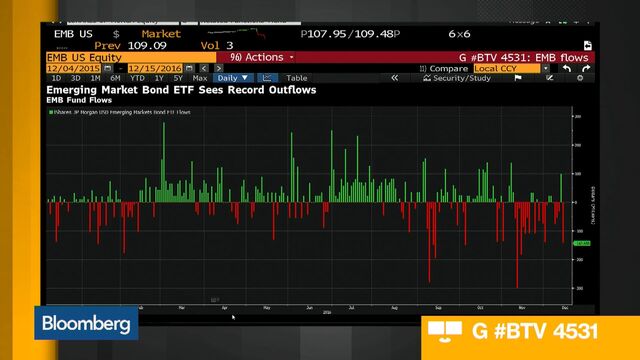640x360 pixels.
Task: Open chart settings gear icon
Action: click(580, 78)
